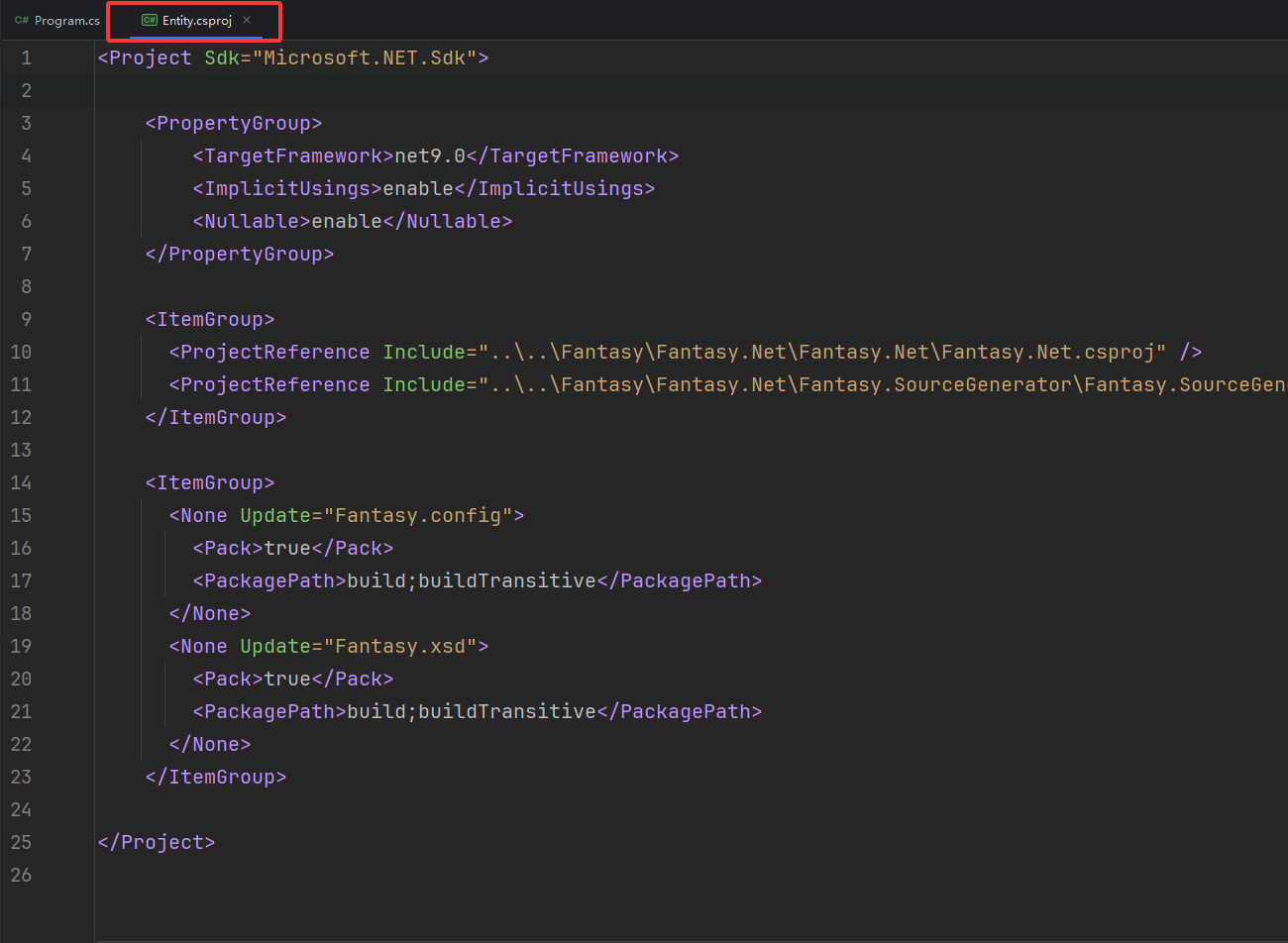
Task: Click the file icon on Entity.csproj tab
Action: click(150, 21)
